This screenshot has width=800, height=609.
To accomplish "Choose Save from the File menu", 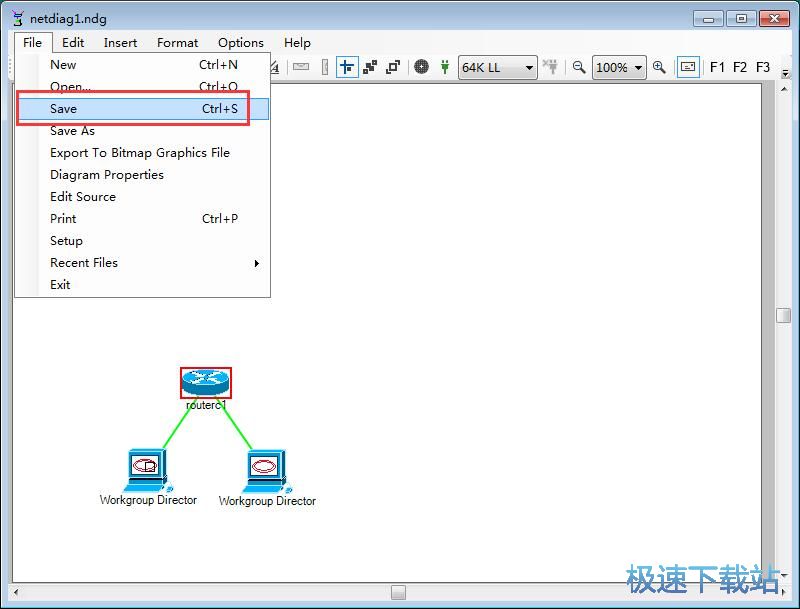I will 142,109.
